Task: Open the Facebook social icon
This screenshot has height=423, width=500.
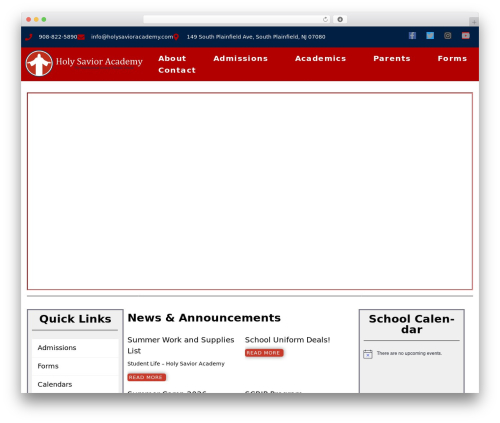Action: tap(412, 36)
